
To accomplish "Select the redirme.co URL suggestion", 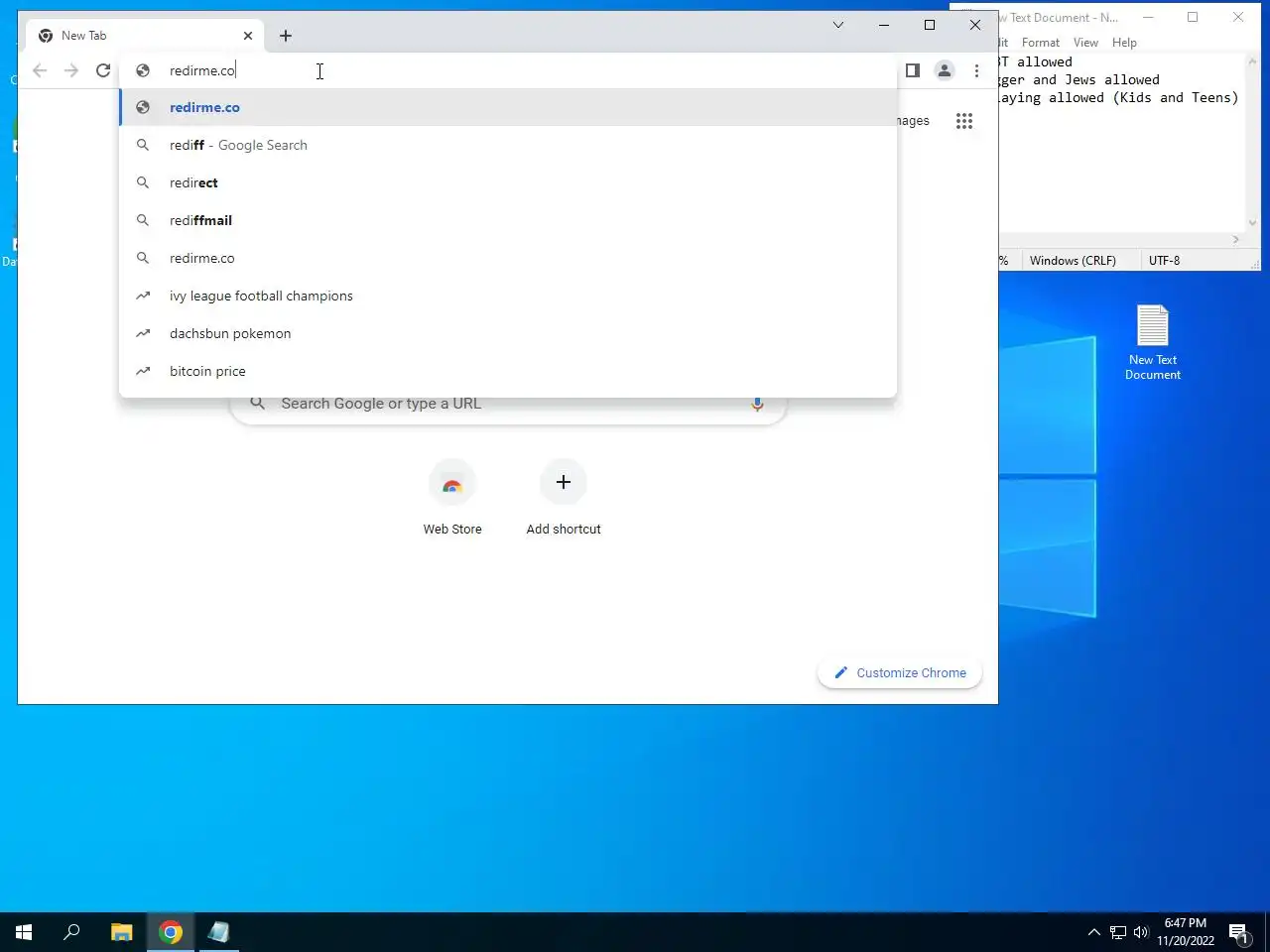I will pyautogui.click(x=508, y=107).
